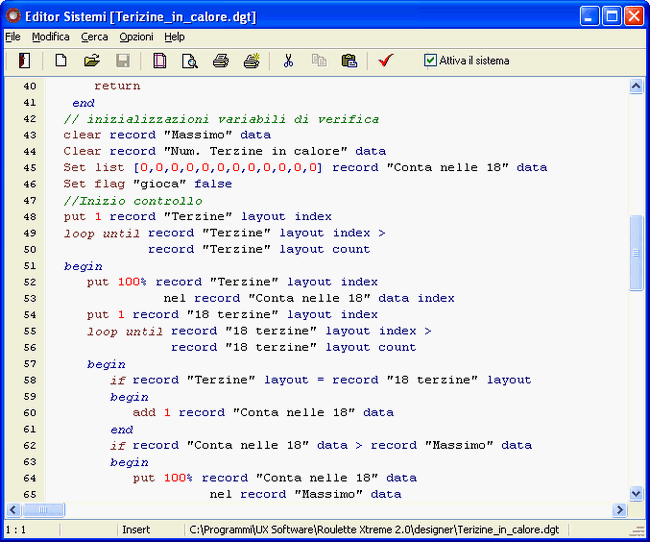This screenshot has height=542, width=650.
Task: Click the "1 : 1" cursor position in status bar
Action: coord(16,530)
